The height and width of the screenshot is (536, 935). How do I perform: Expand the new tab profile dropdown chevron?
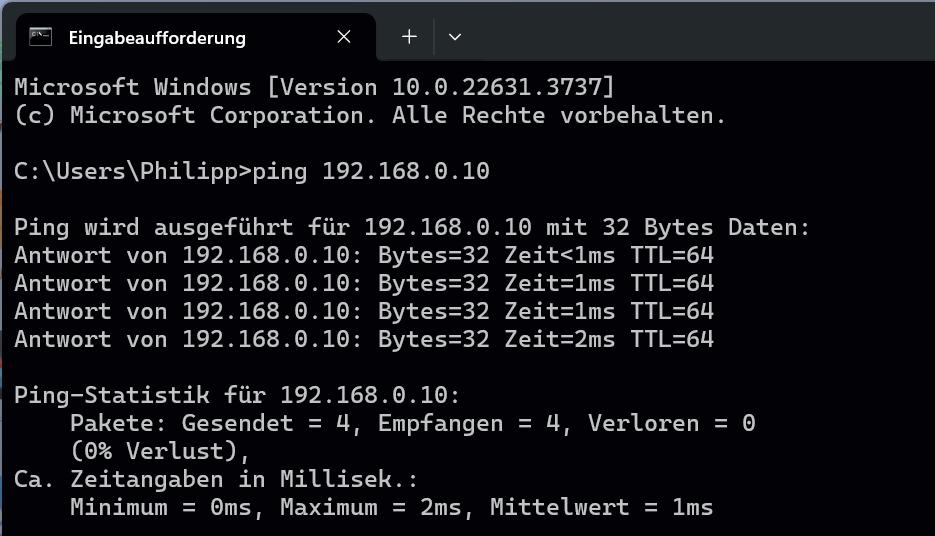click(454, 37)
